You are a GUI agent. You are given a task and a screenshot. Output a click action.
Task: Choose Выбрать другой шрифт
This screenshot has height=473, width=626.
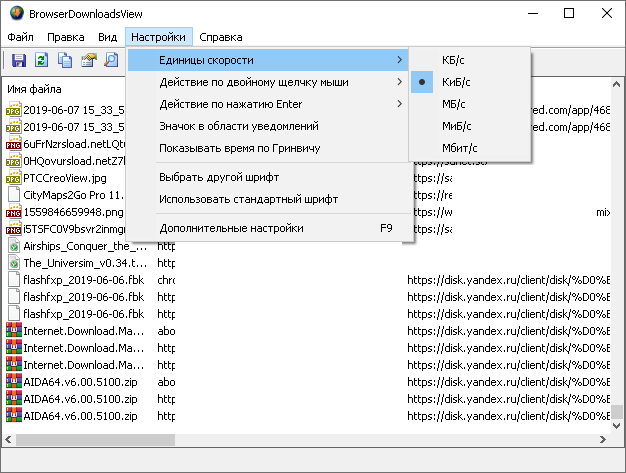click(268, 177)
